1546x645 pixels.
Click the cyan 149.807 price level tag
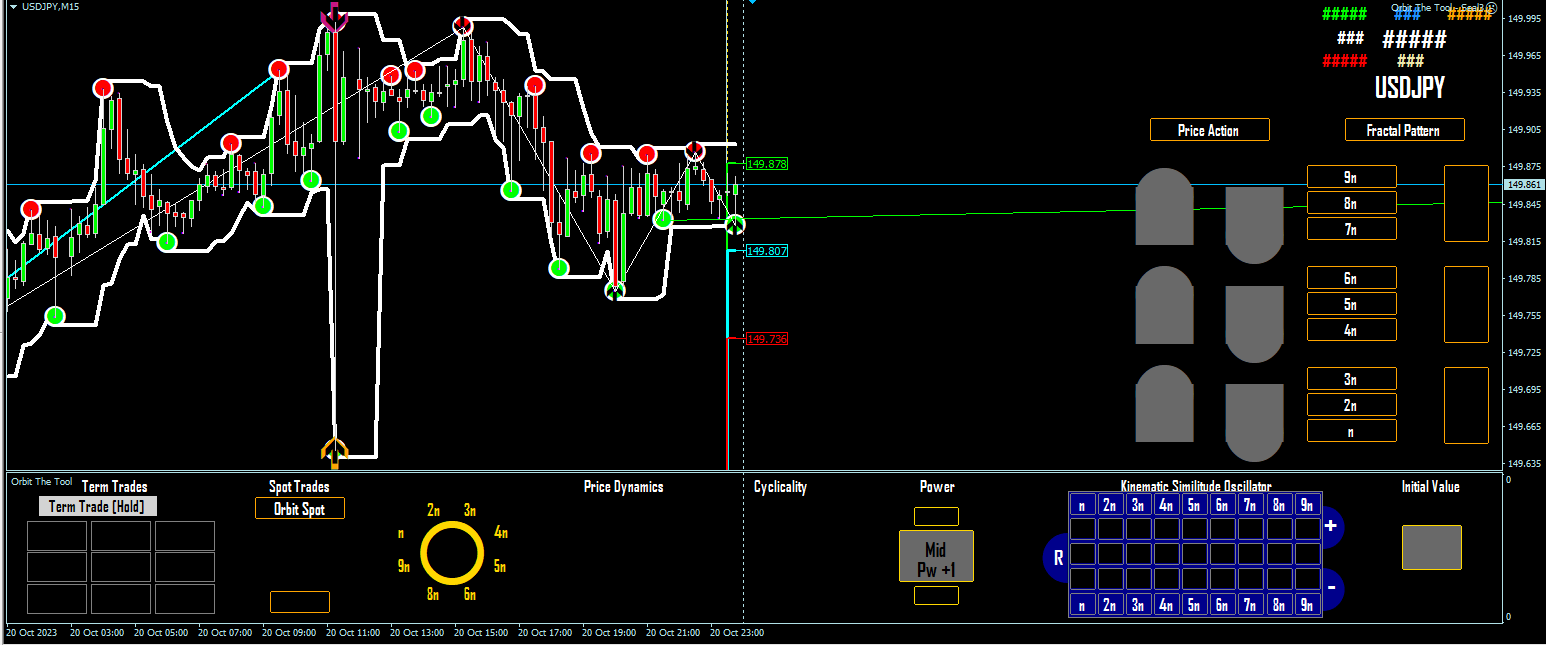coord(767,251)
